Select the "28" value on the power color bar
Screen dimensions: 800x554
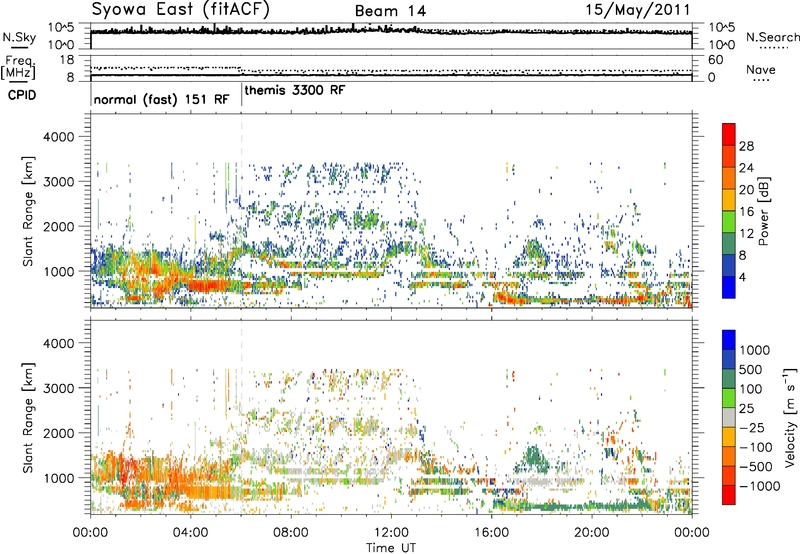[746, 146]
